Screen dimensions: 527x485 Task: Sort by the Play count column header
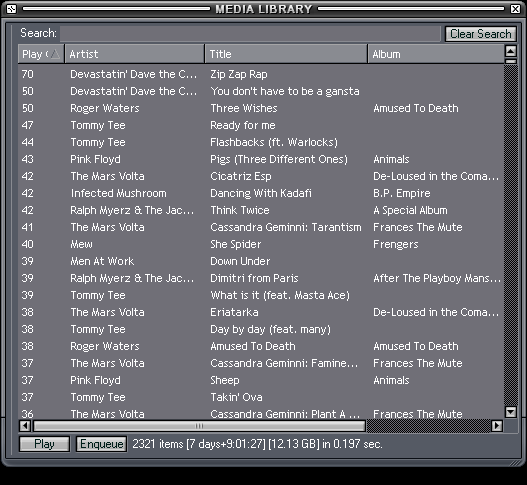point(41,54)
